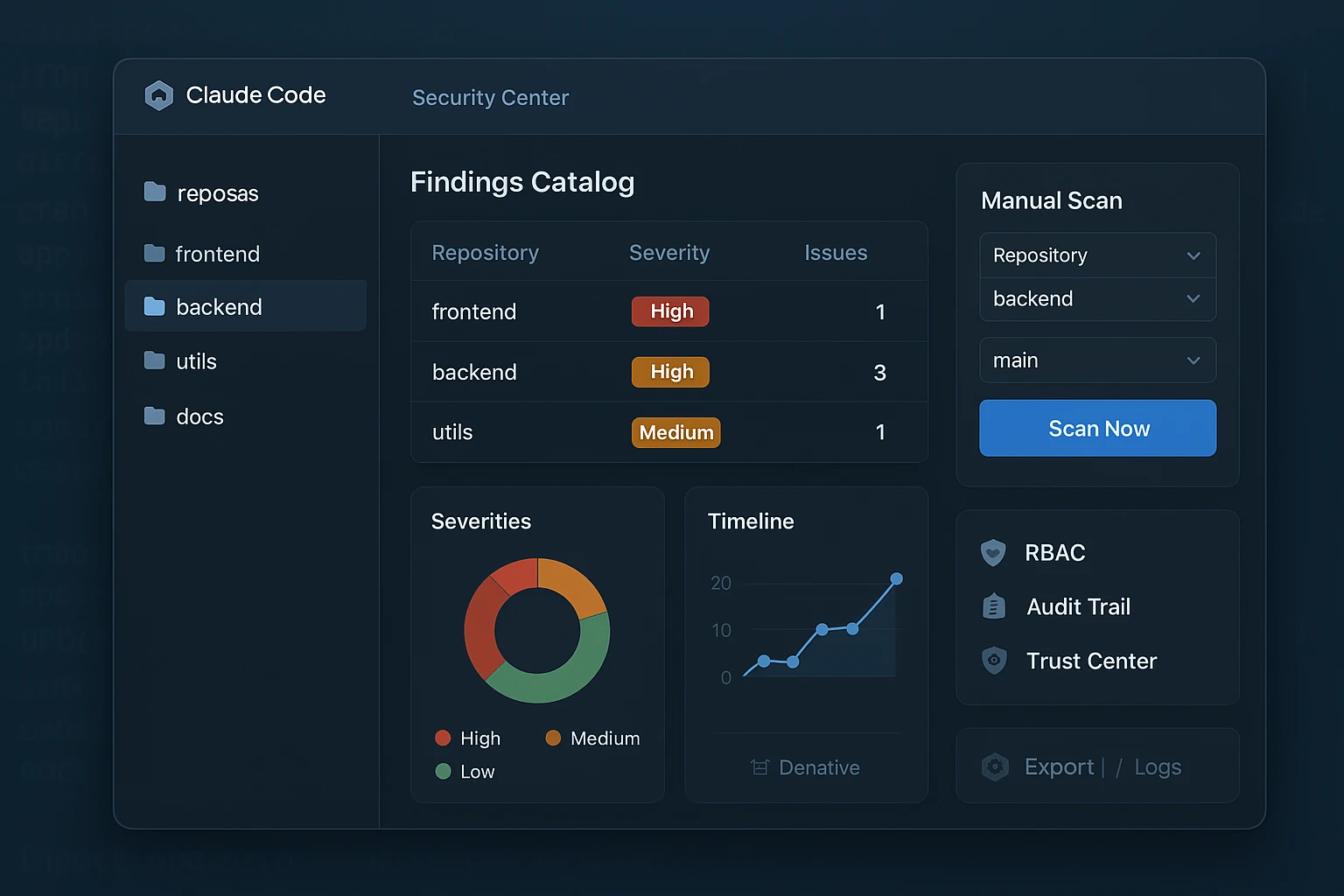Screen dimensions: 1344x896
Task: Click the Claude Code title text
Action: (255, 94)
